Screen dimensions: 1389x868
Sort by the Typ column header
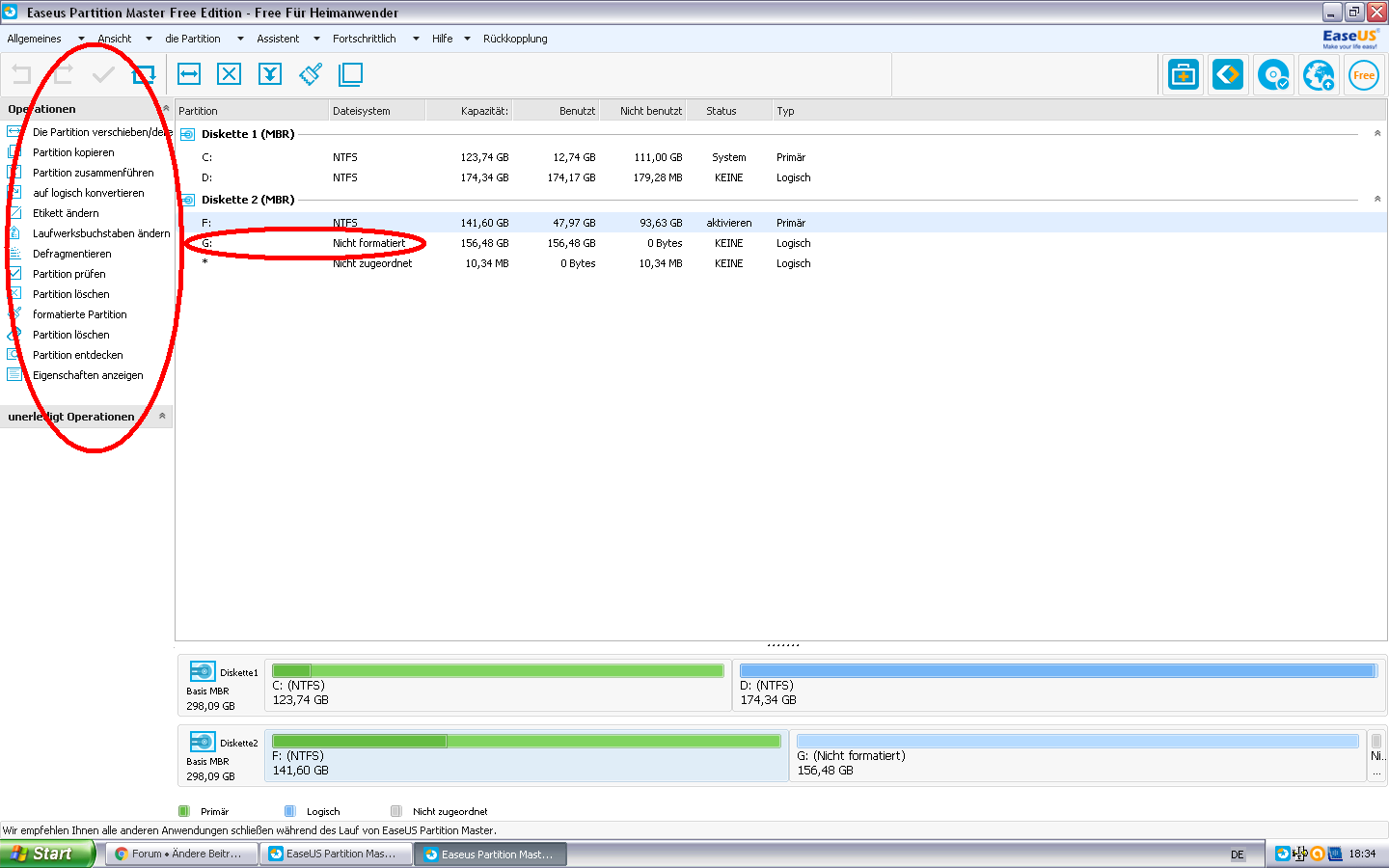[1078, 111]
